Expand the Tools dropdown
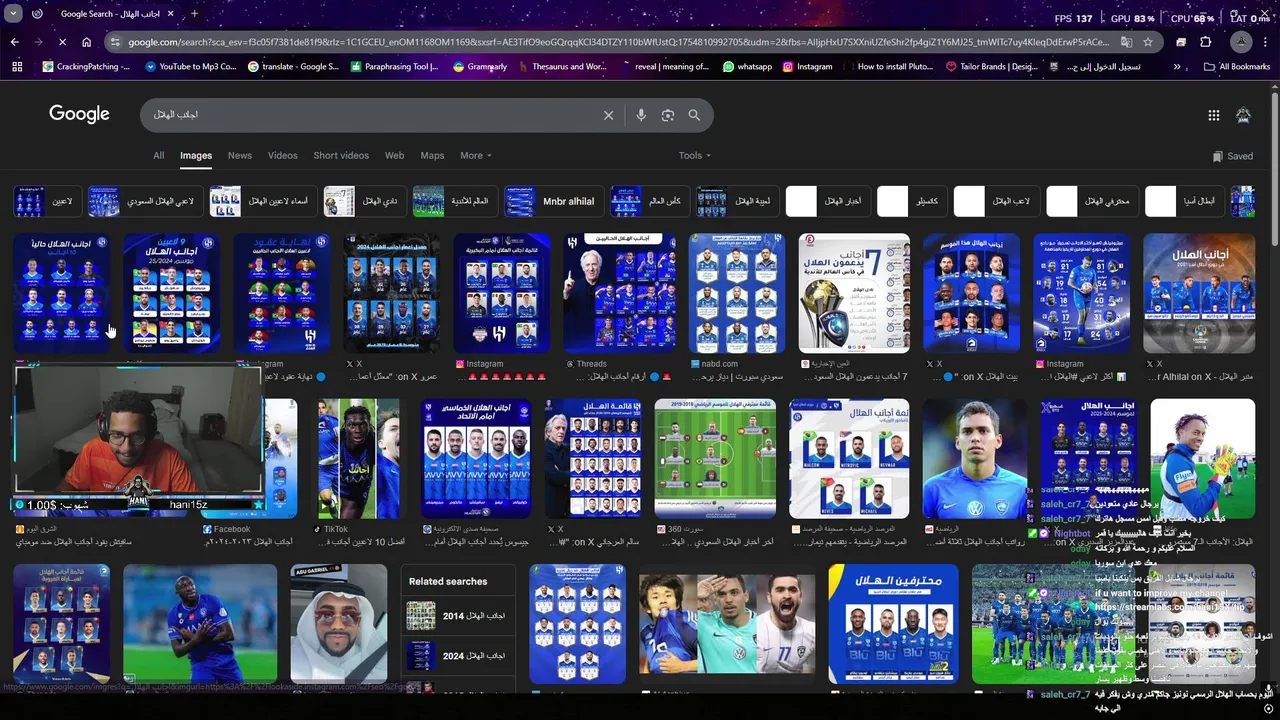Screen dimensions: 1280x720 pyautogui.click(x=694, y=155)
